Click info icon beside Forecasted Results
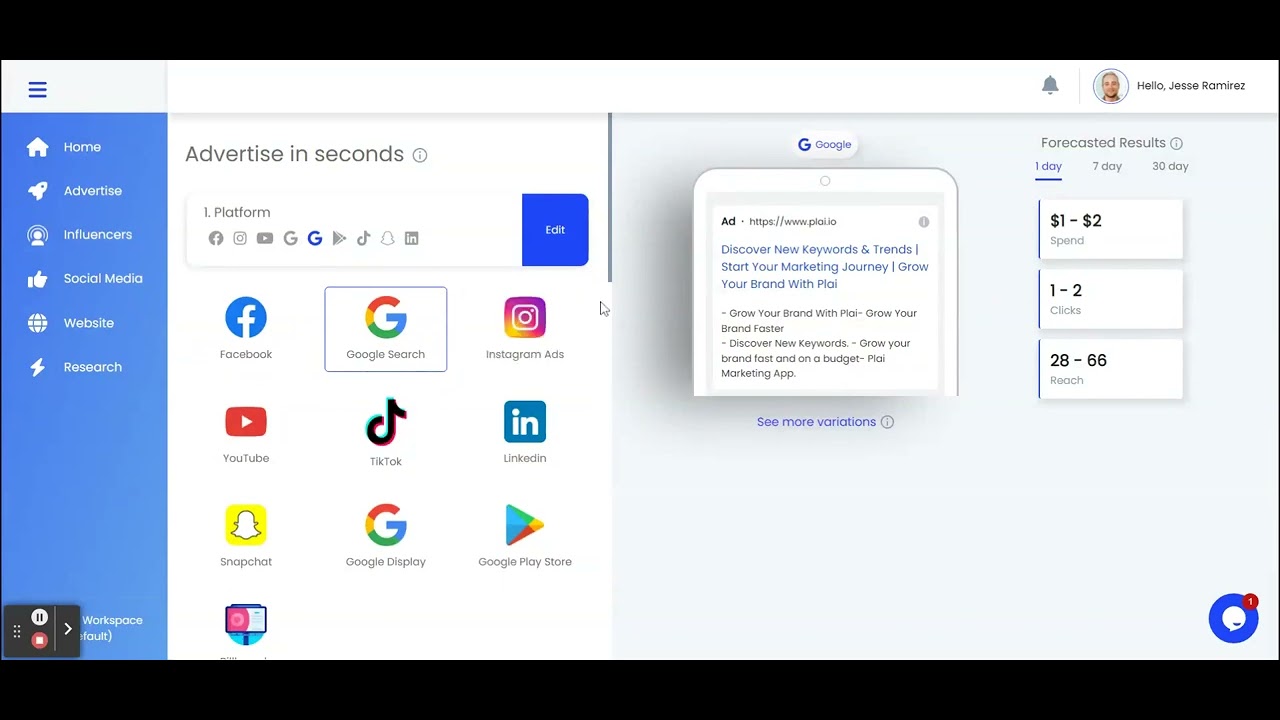 (1176, 144)
